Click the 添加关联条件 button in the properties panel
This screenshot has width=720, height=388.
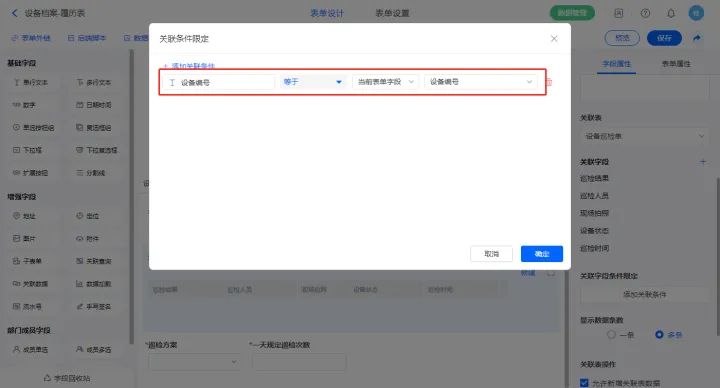click(644, 294)
